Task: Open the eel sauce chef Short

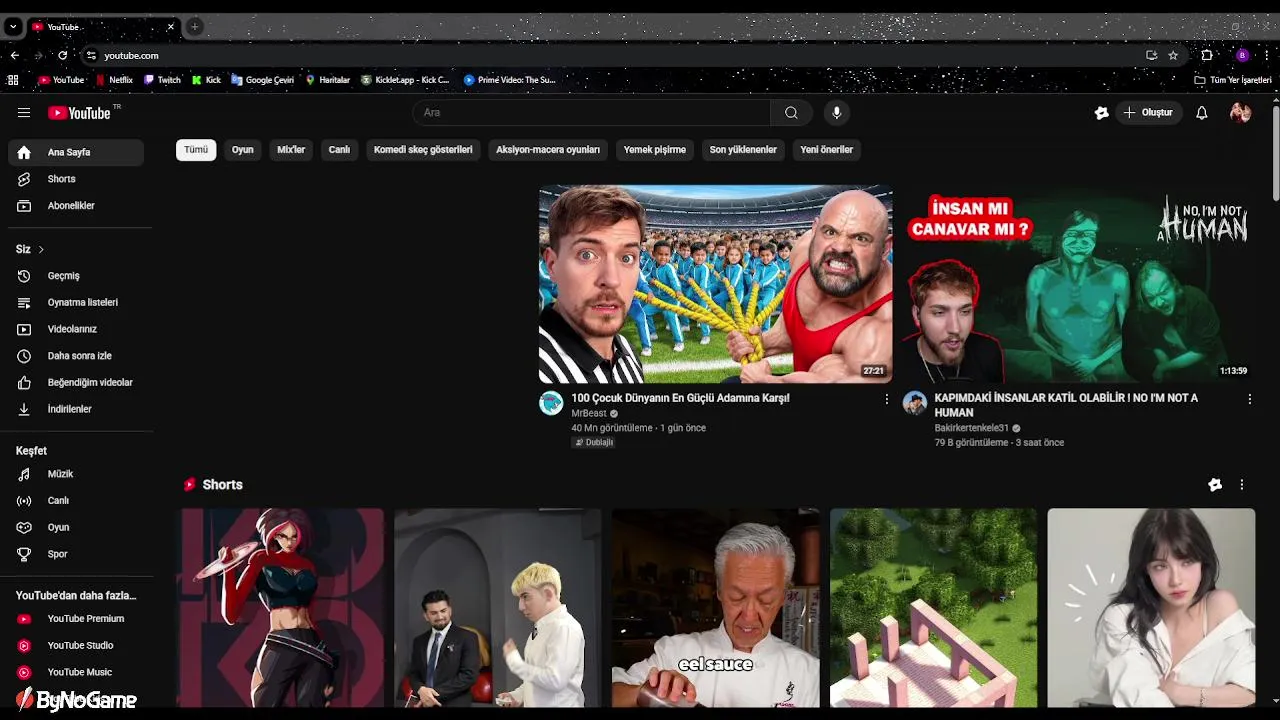Action: pyautogui.click(x=716, y=608)
